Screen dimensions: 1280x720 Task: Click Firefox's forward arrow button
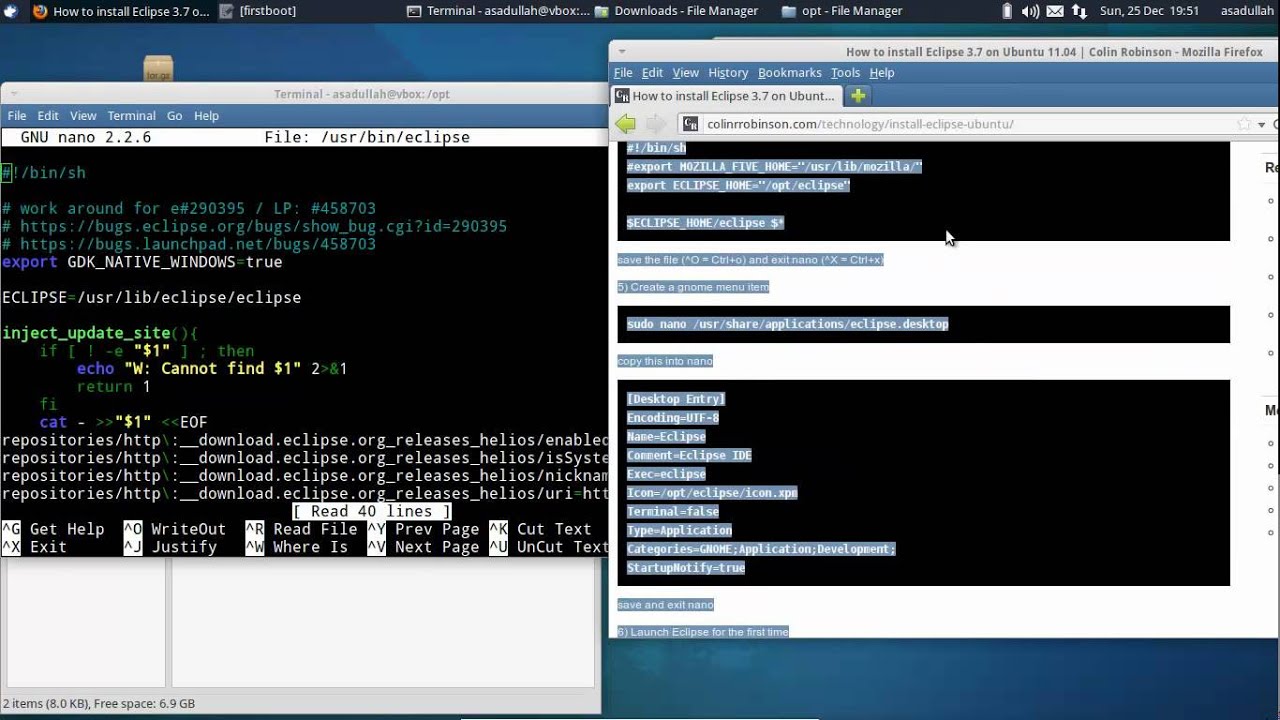pos(655,124)
